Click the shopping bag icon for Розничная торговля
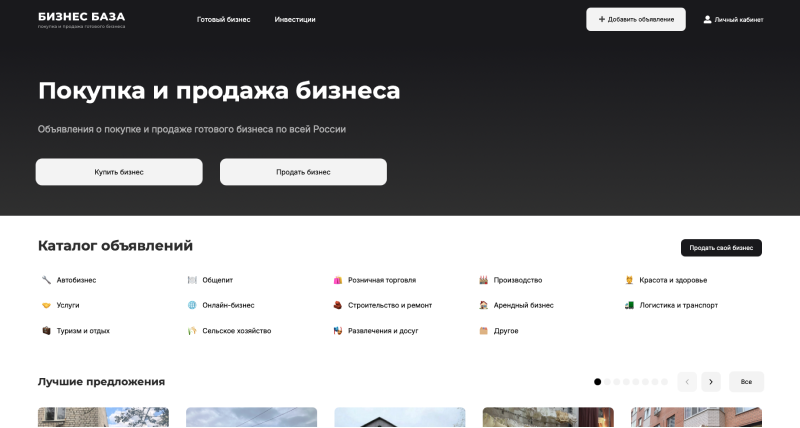The width and height of the screenshot is (800, 428). pos(338,280)
